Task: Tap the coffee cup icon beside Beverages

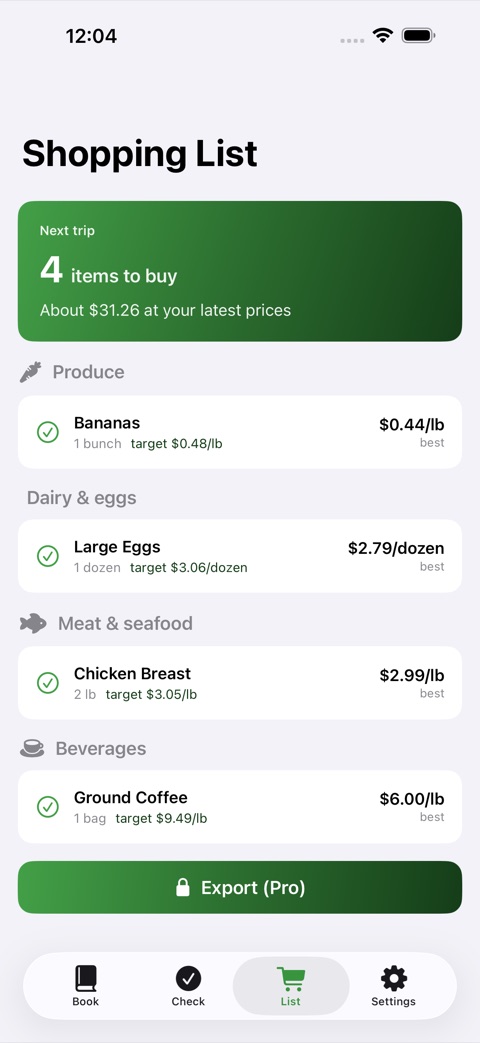Action: click(32, 748)
